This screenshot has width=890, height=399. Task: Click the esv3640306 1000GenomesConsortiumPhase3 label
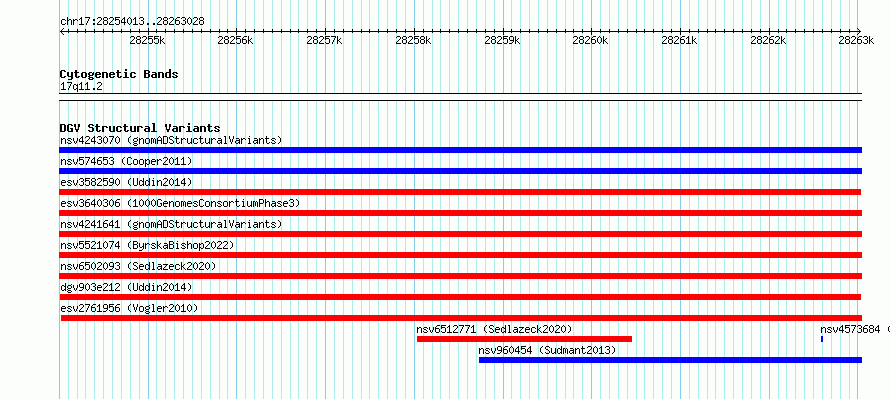pyautogui.click(x=180, y=203)
